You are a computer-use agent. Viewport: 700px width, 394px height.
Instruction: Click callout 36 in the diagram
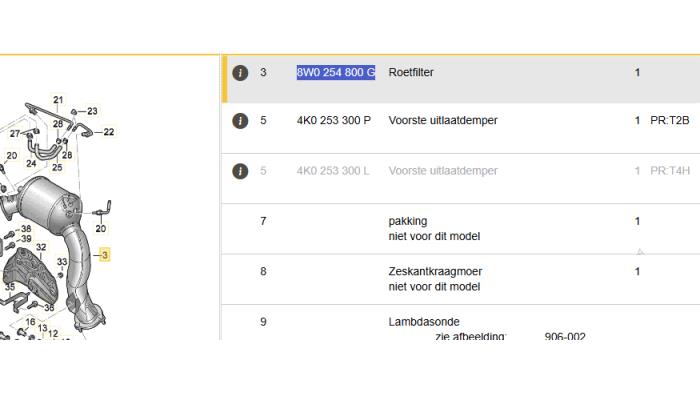click(x=49, y=307)
